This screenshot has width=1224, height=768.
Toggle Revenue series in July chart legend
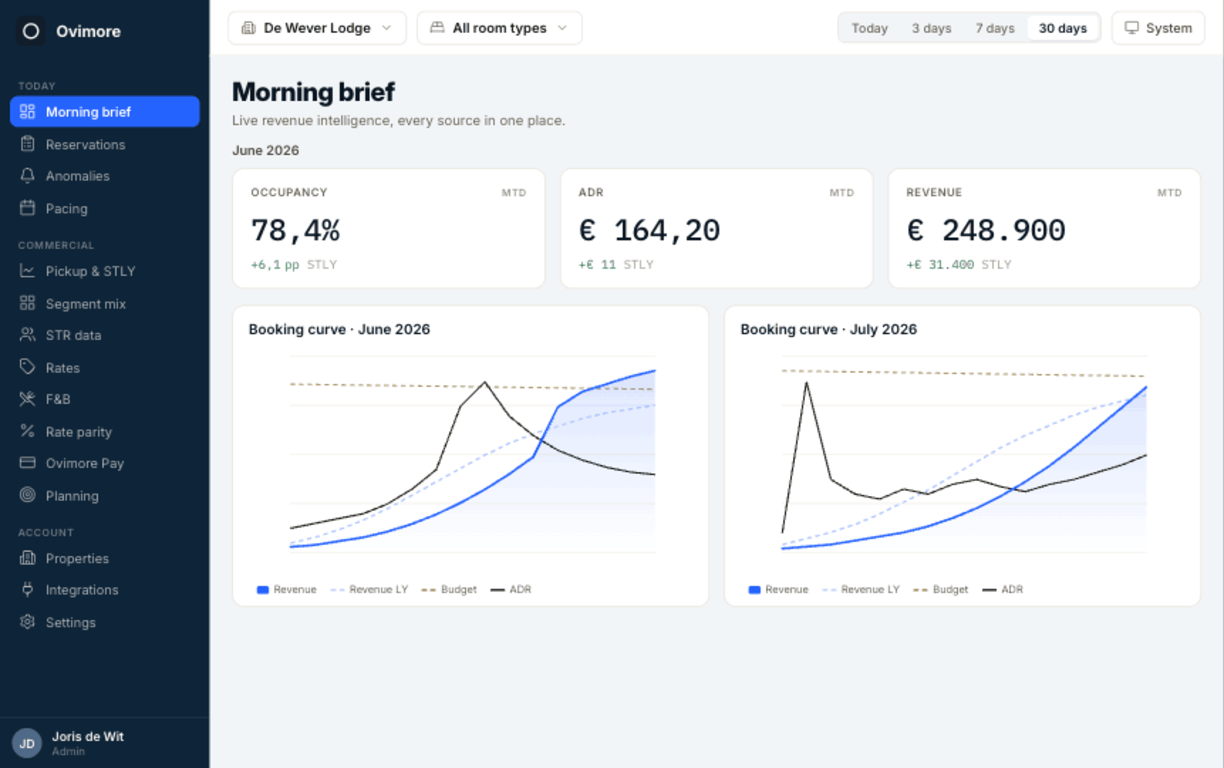779,590
